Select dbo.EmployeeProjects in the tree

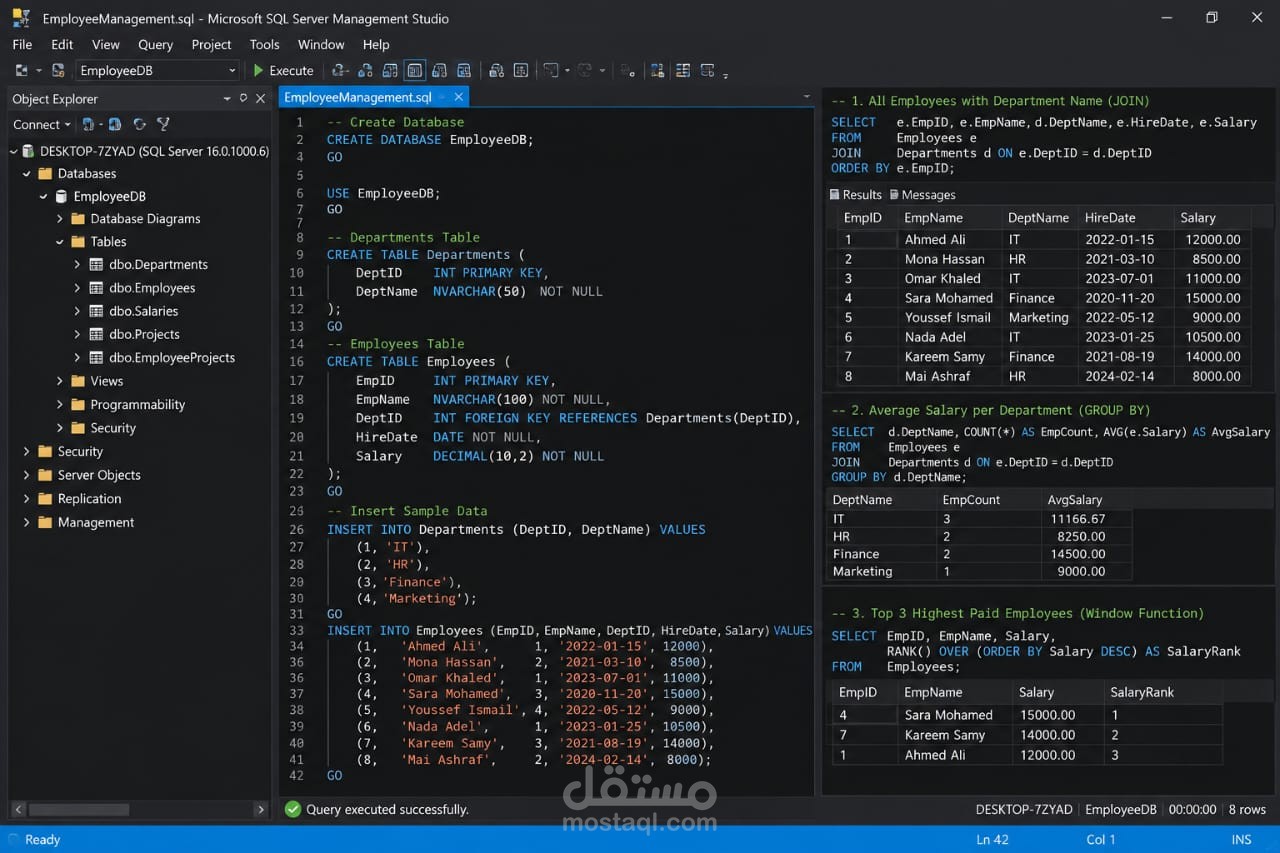coord(172,358)
